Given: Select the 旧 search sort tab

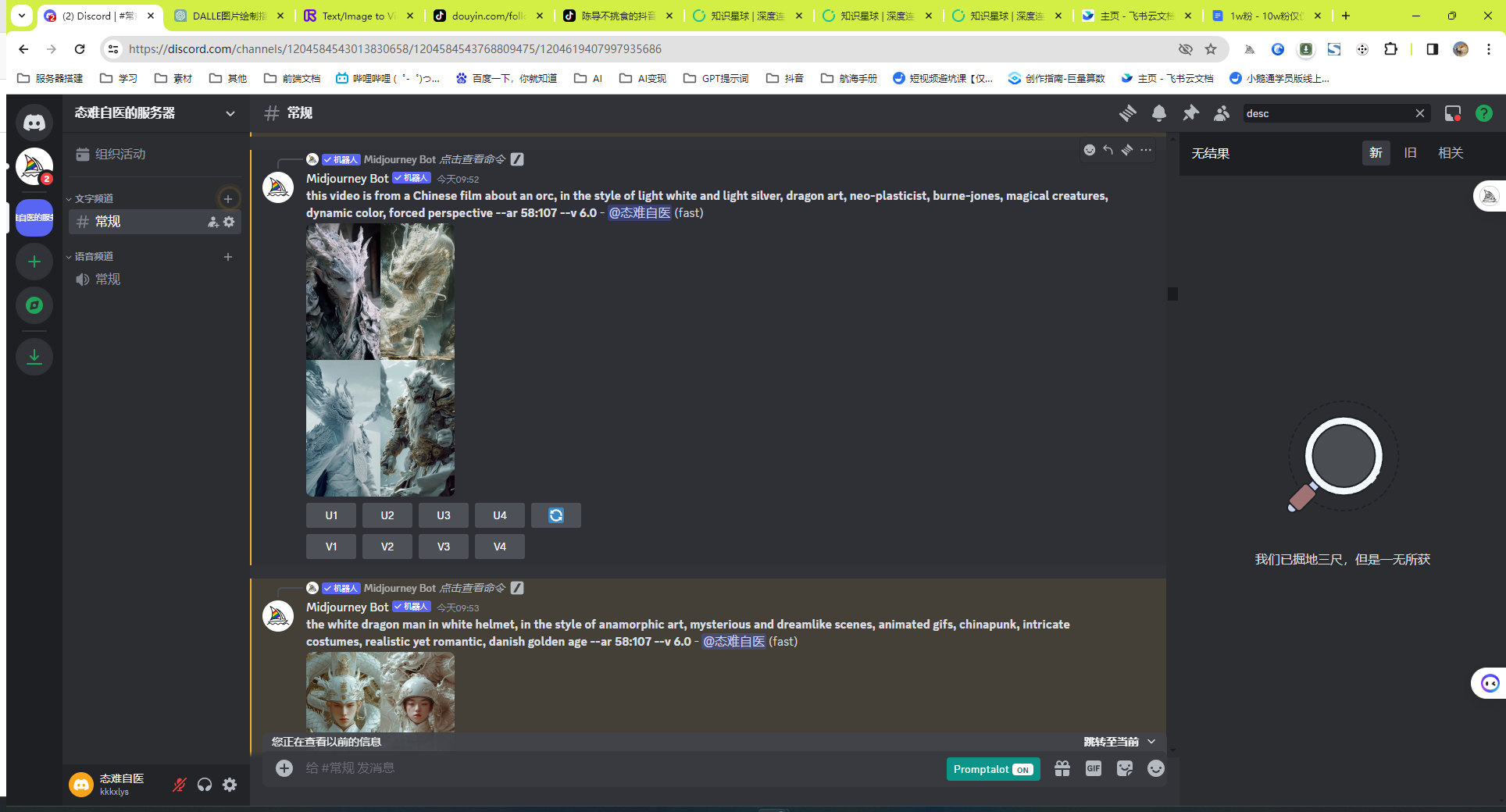Looking at the screenshot, I should 1410,153.
